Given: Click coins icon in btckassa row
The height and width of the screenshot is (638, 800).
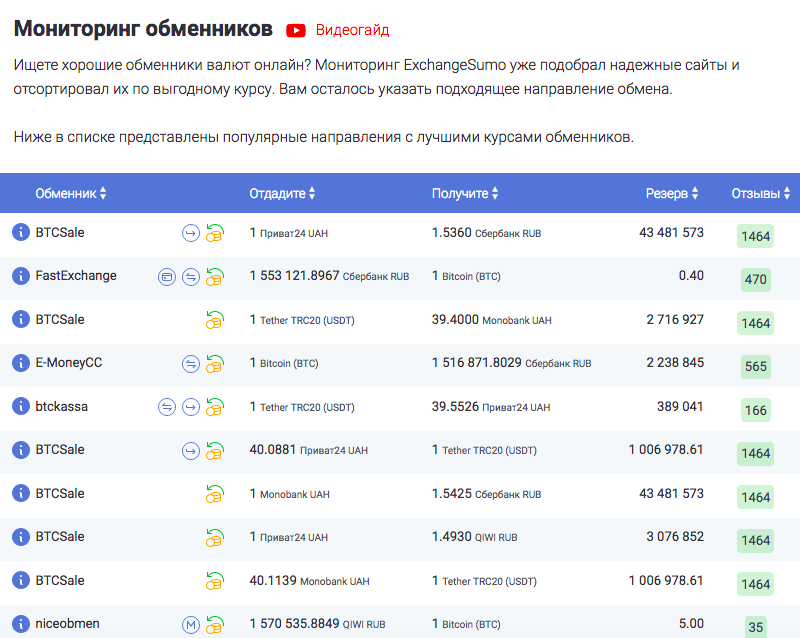Looking at the screenshot, I should click(215, 407).
